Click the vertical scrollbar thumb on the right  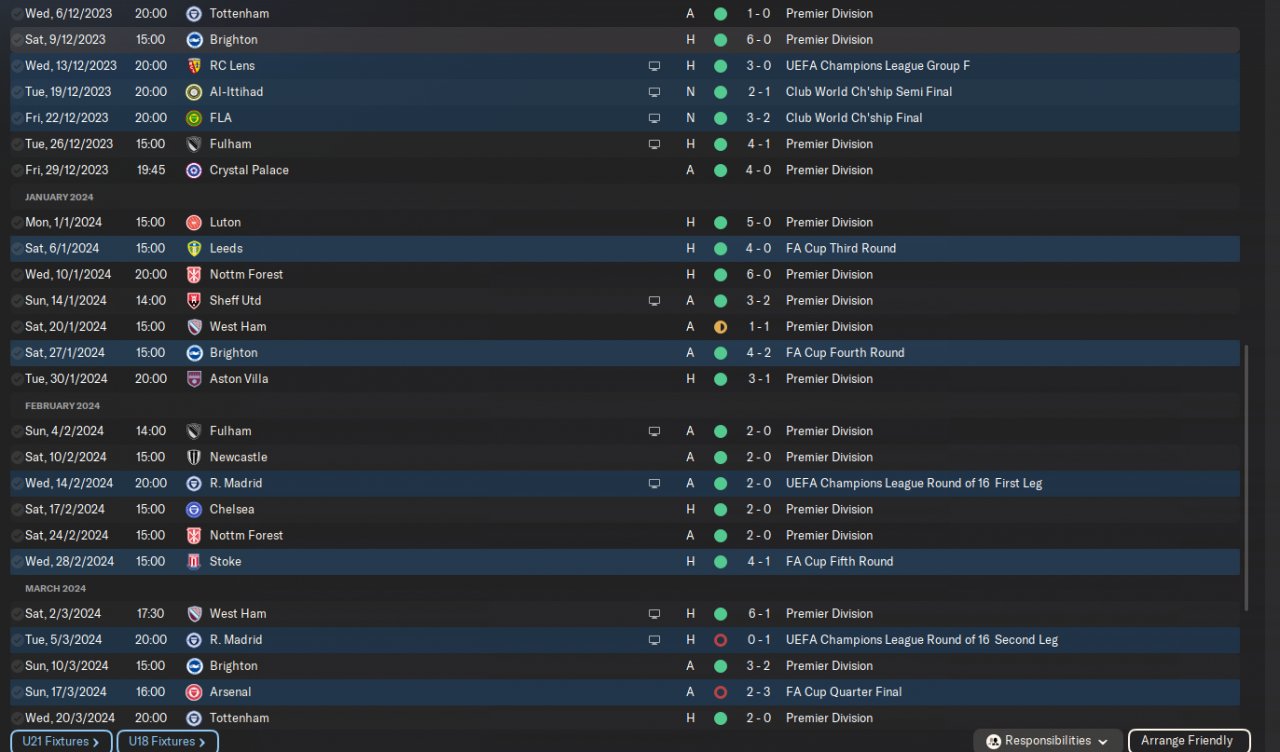click(x=1245, y=477)
